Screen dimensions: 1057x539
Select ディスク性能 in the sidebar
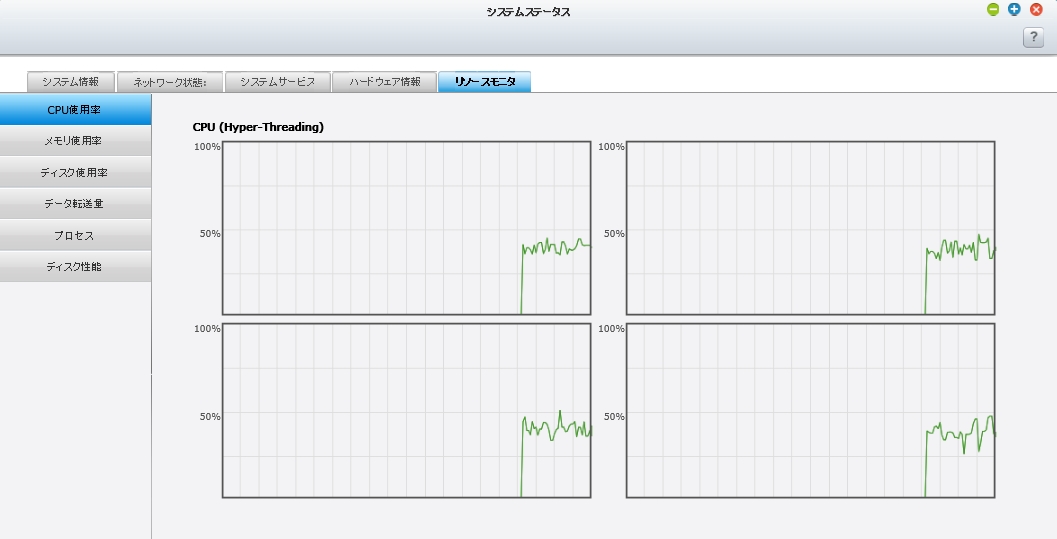click(75, 266)
